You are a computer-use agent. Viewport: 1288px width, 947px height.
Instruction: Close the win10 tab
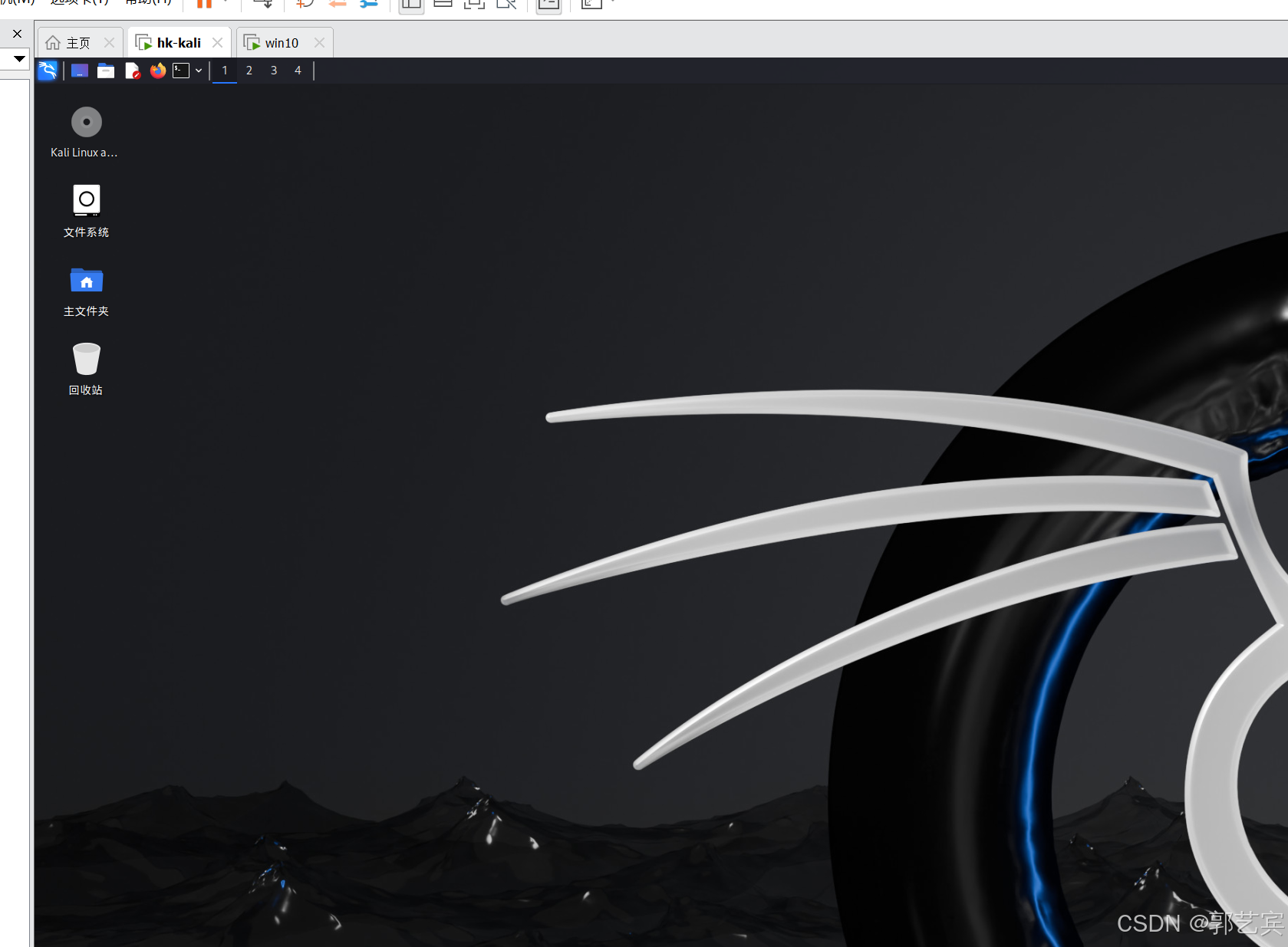320,43
